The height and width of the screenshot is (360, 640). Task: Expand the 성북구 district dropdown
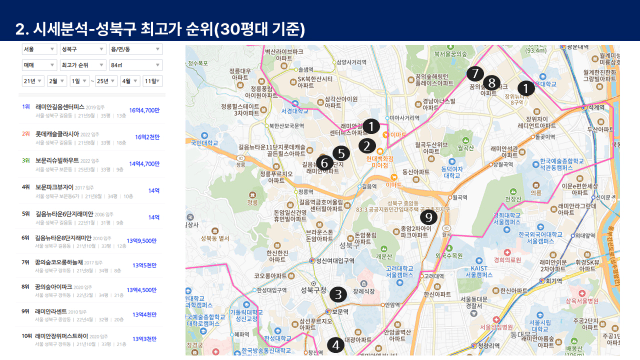[83, 49]
